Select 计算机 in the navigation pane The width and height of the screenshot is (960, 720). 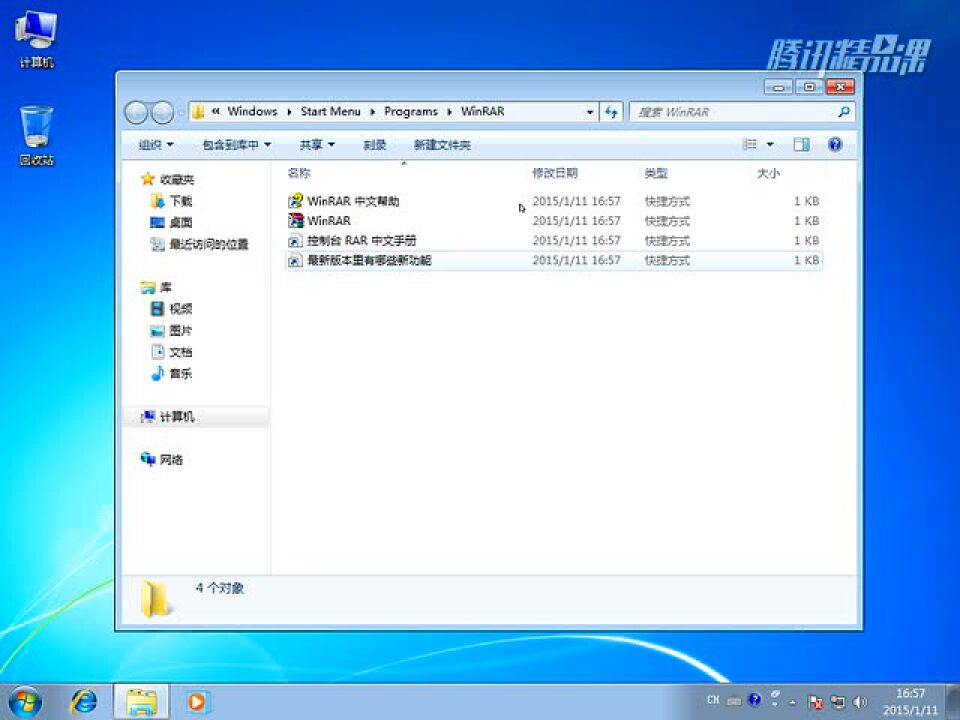178,416
